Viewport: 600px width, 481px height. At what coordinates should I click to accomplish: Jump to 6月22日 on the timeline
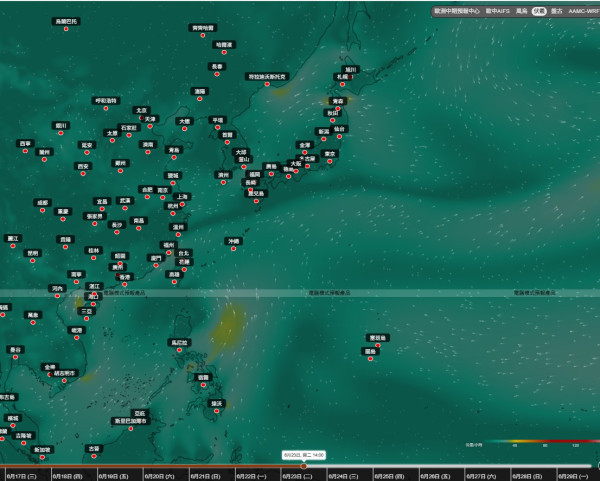(x=251, y=476)
